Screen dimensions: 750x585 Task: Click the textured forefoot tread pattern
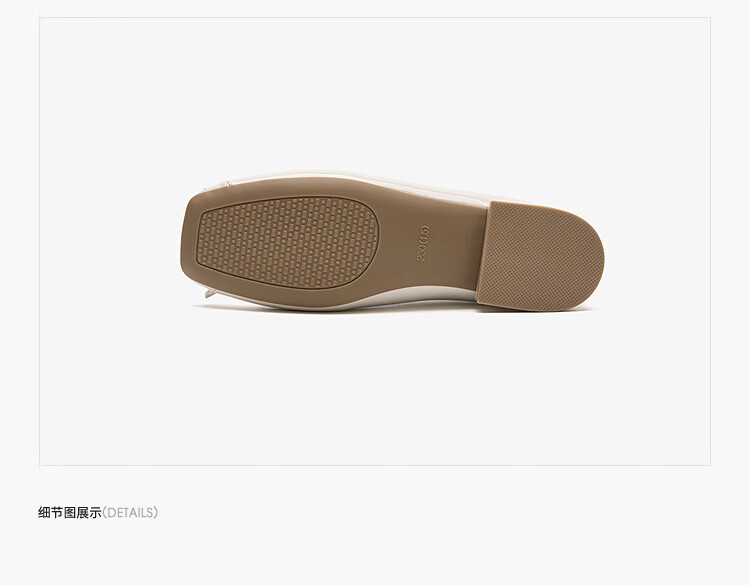tap(288, 242)
